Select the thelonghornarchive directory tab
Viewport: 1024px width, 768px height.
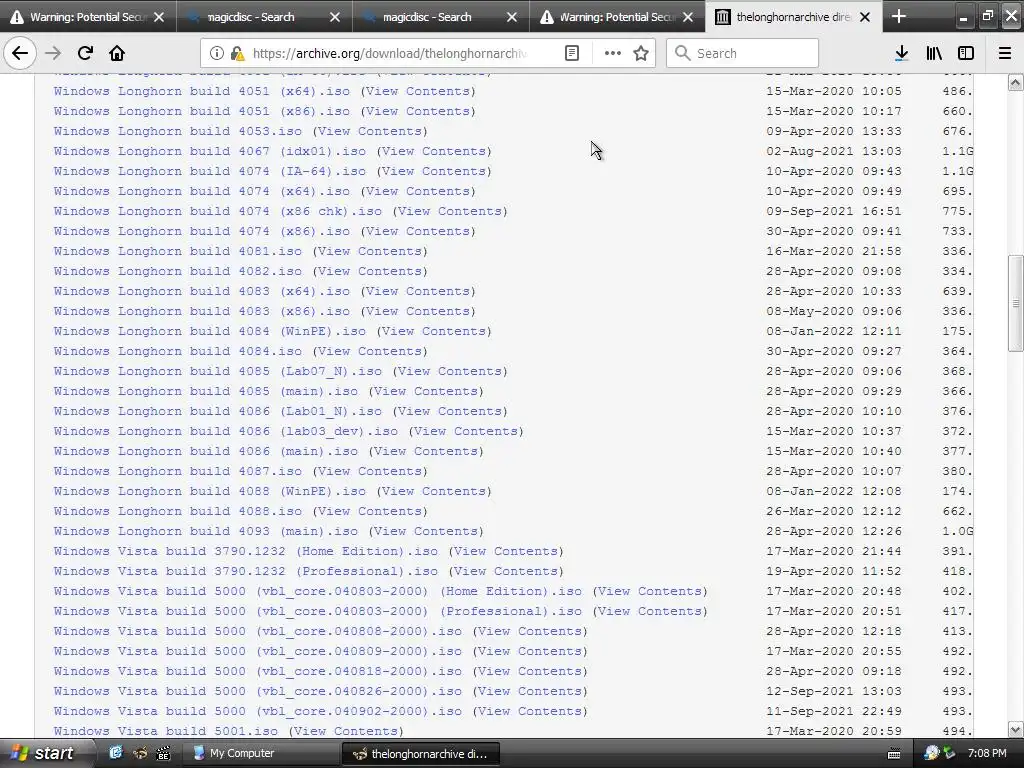pyautogui.click(x=784, y=17)
